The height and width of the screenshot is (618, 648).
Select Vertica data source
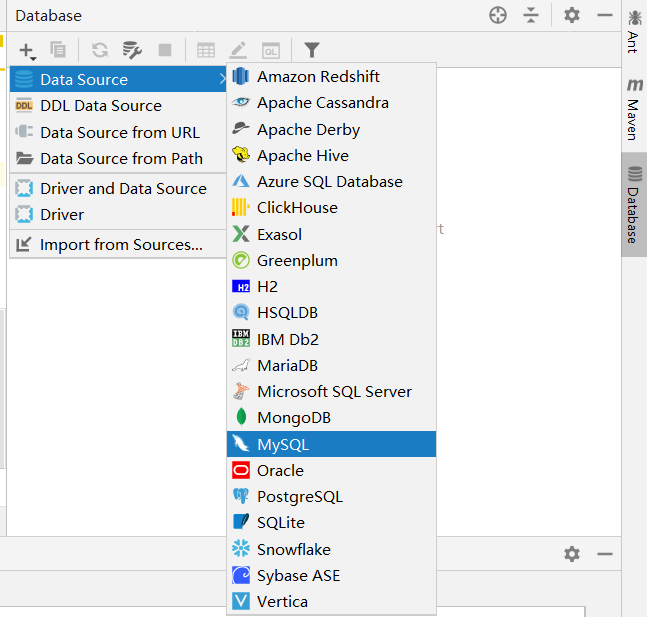[331, 601]
